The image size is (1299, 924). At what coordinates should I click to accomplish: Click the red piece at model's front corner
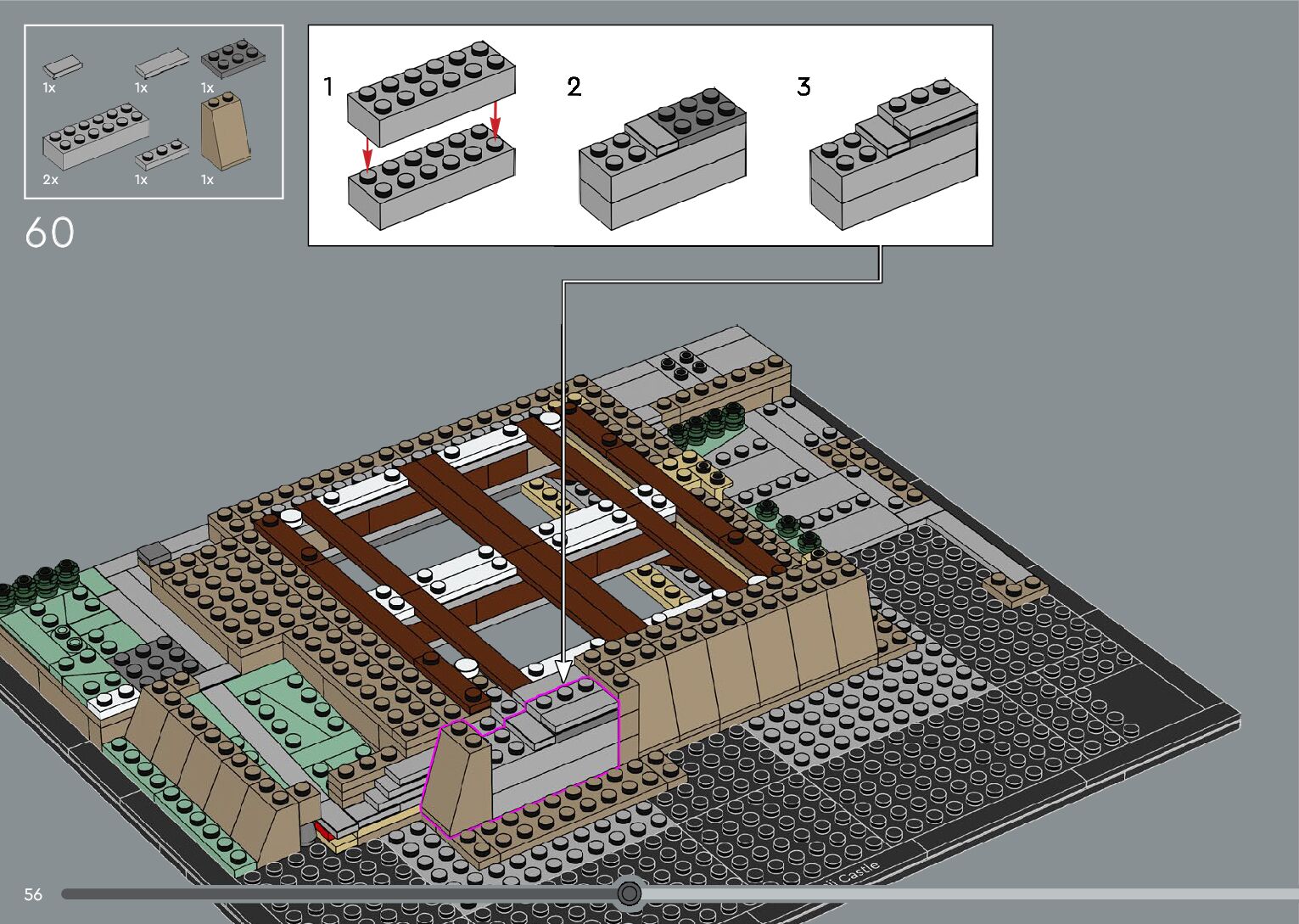pyautogui.click(x=325, y=831)
